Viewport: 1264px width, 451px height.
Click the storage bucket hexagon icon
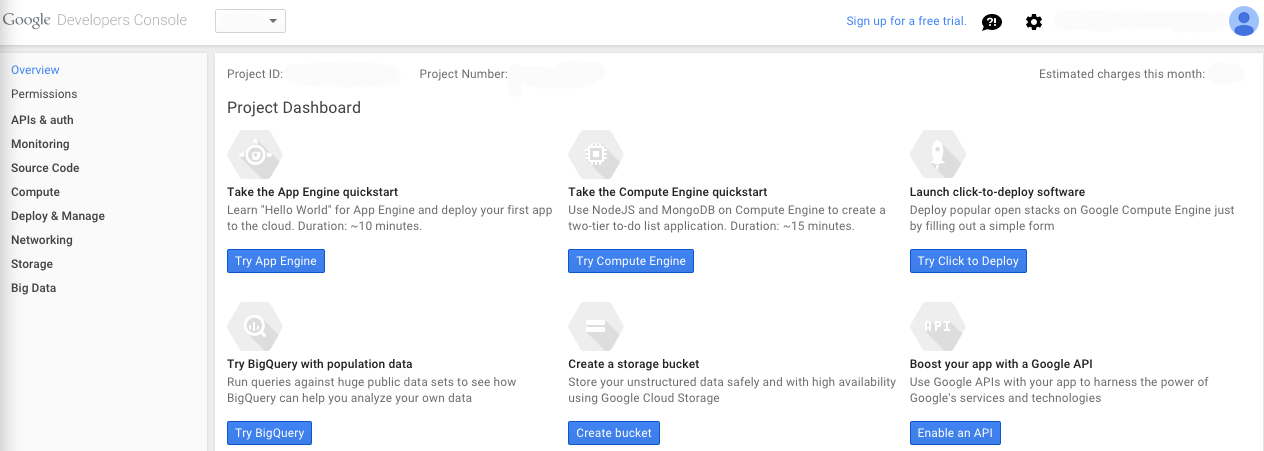(596, 325)
